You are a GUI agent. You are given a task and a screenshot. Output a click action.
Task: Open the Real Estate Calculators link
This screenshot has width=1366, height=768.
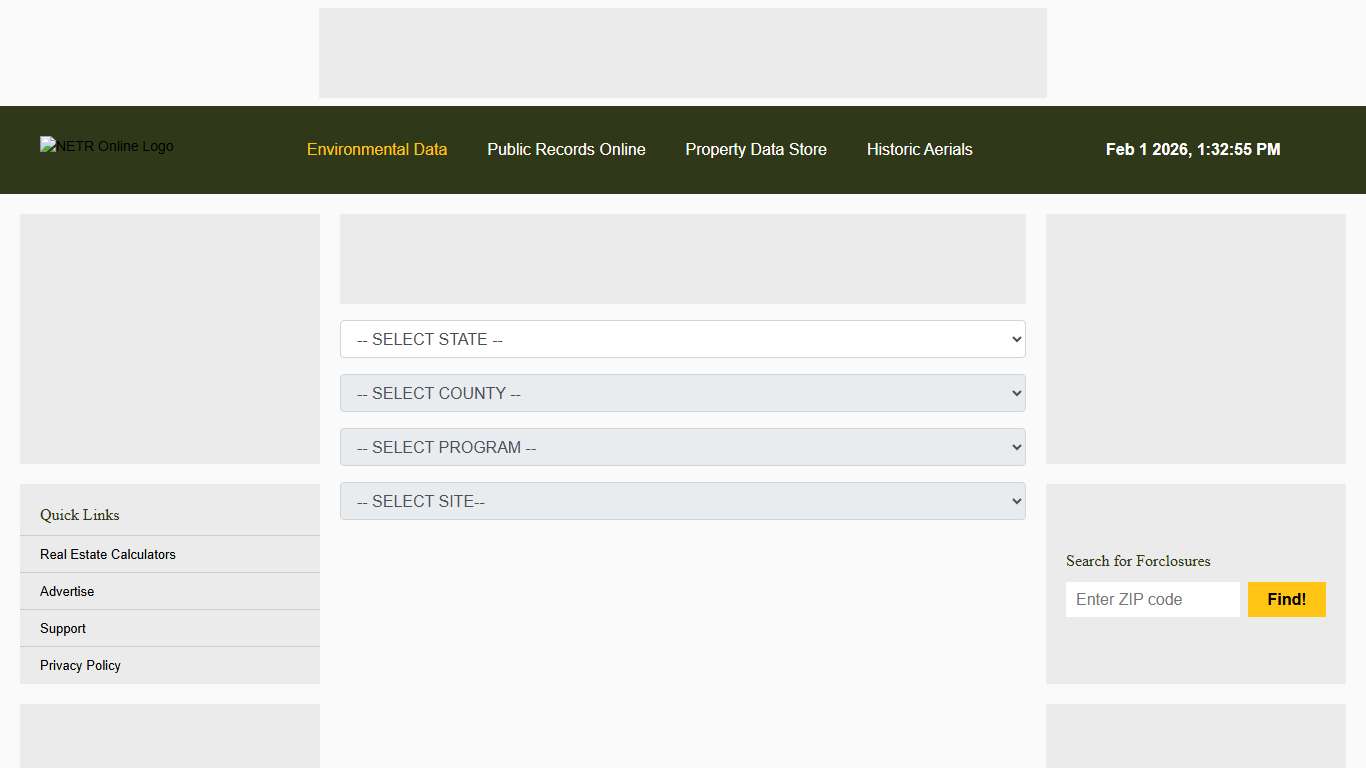point(107,554)
